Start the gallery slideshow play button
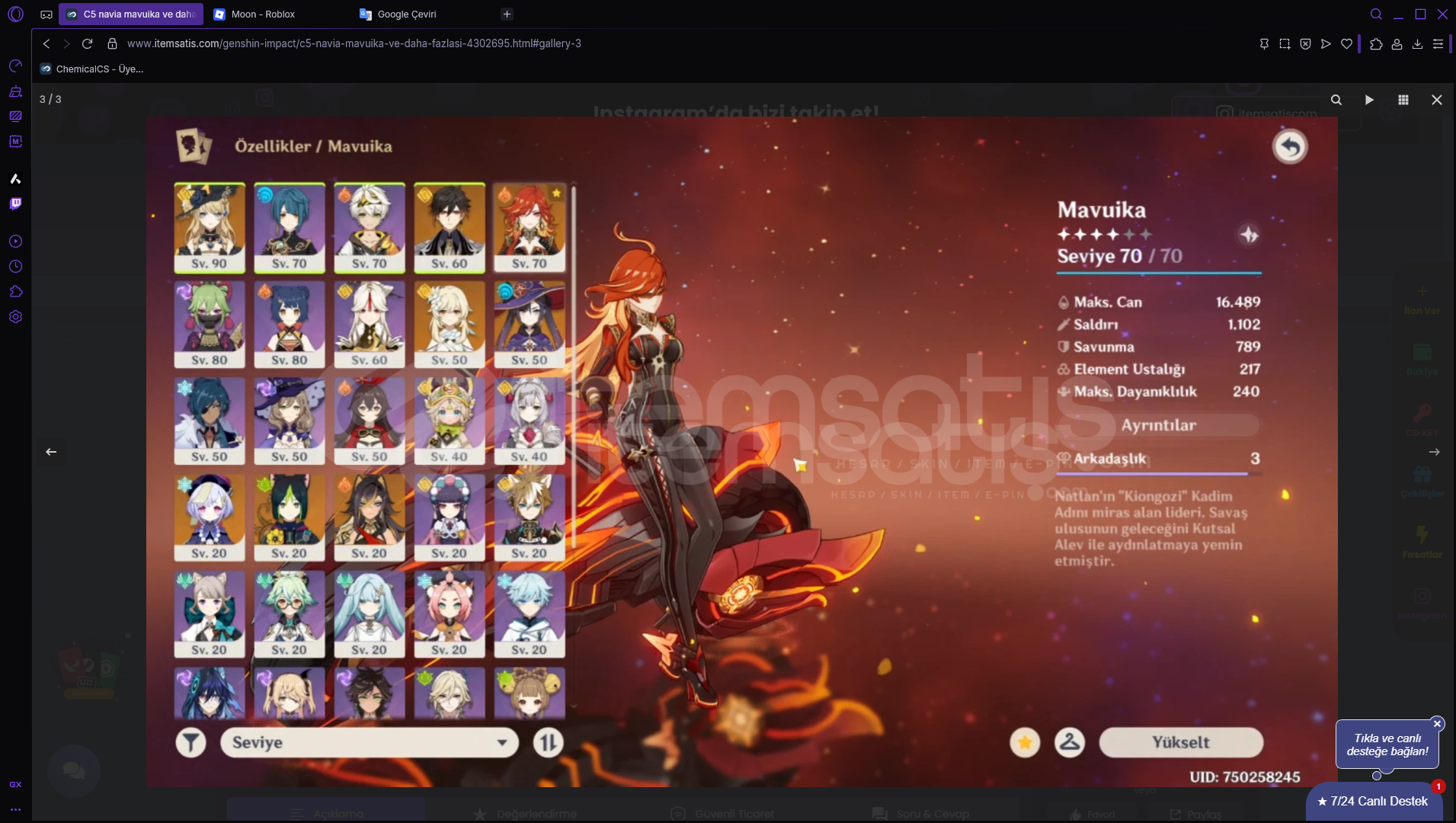Screen dimensions: 1456x823 pos(1369,100)
